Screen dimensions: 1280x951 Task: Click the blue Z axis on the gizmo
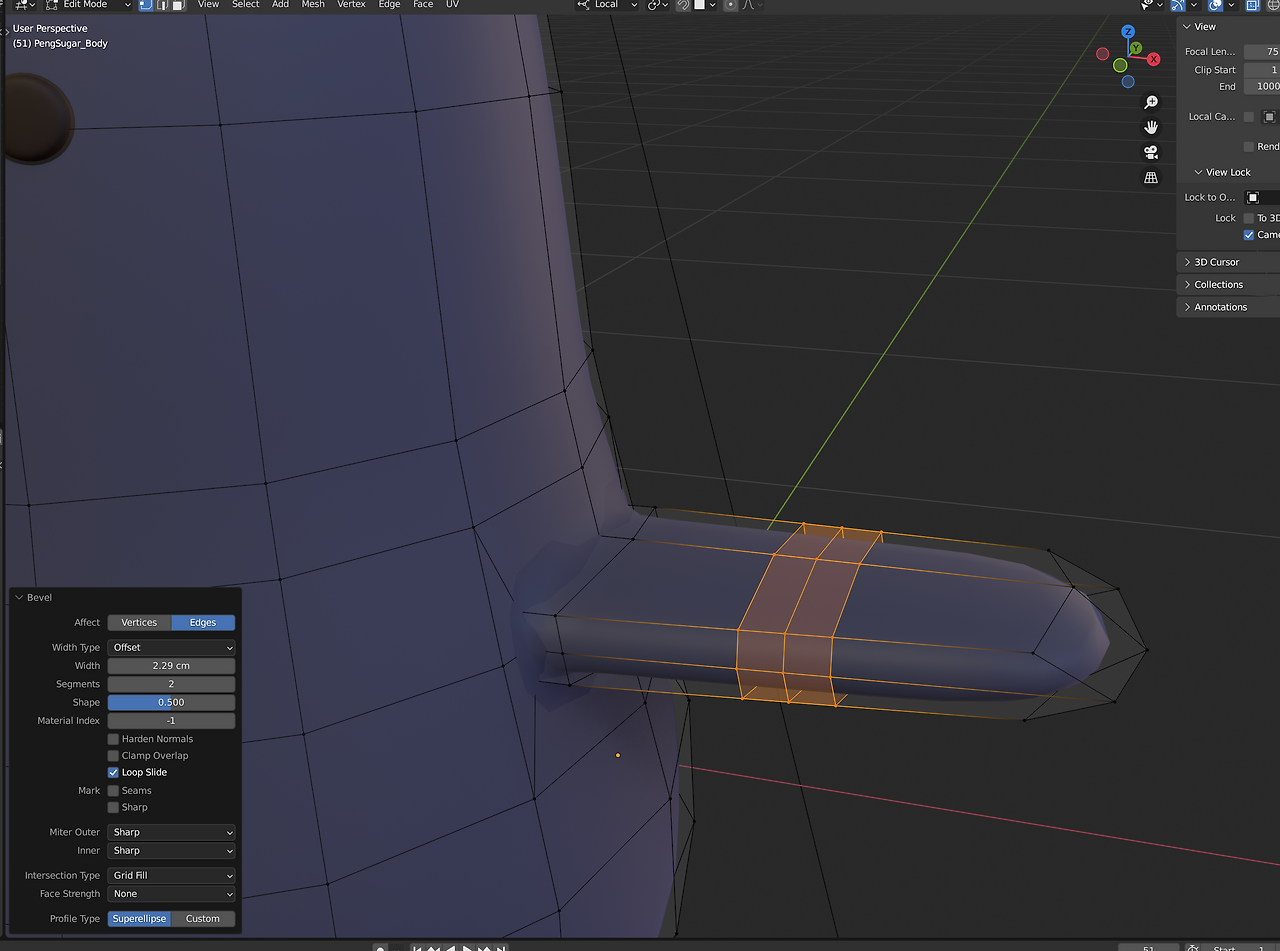click(x=1128, y=32)
